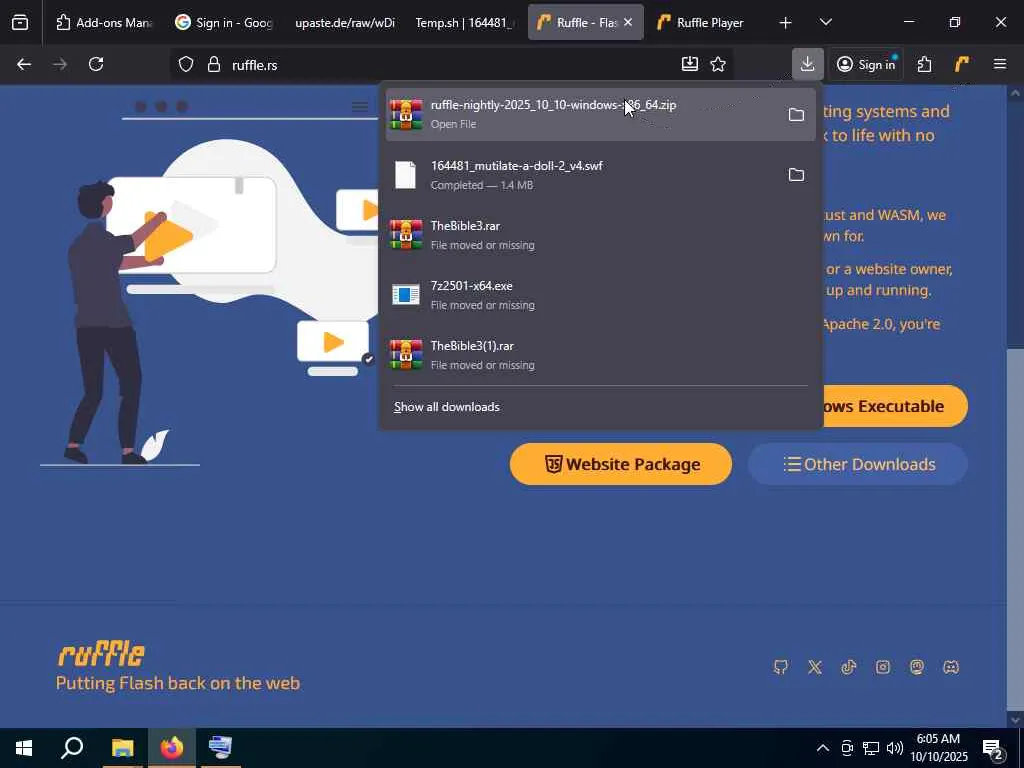1024x768 pixels.
Task: Switch to Temp.sh tab
Action: pyautogui.click(x=464, y=22)
